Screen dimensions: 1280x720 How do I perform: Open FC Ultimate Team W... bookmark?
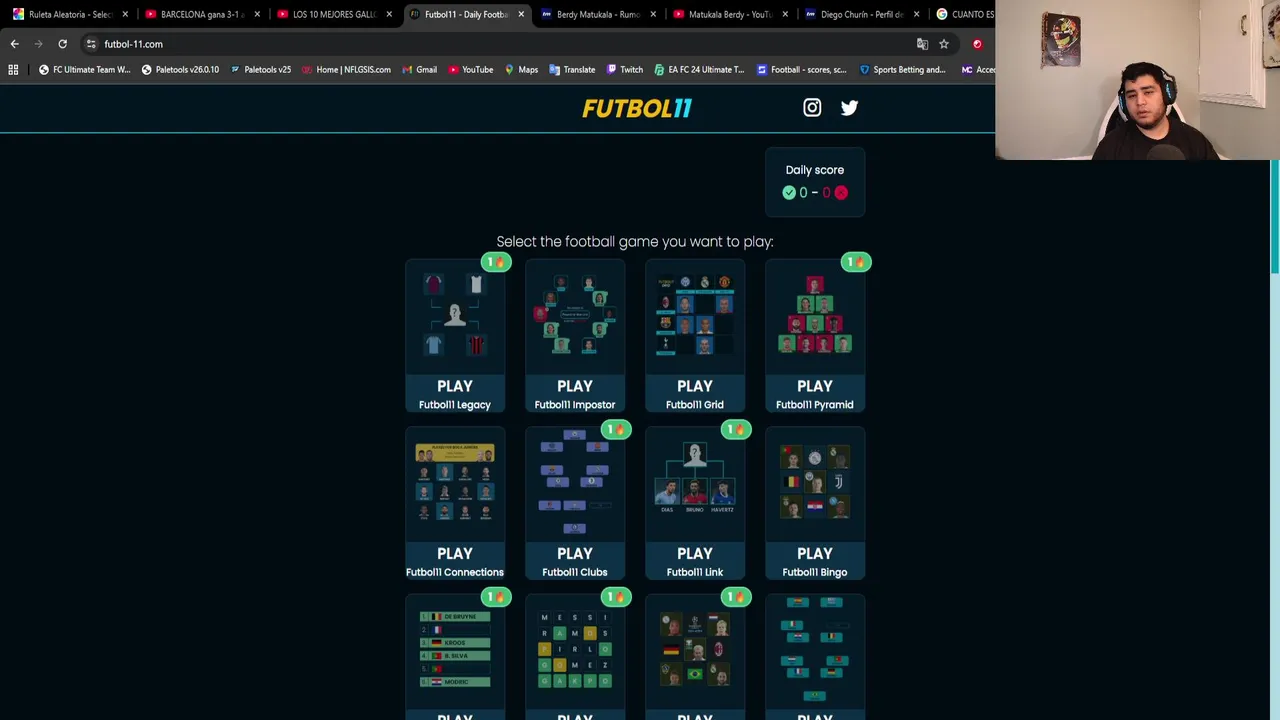click(84, 70)
